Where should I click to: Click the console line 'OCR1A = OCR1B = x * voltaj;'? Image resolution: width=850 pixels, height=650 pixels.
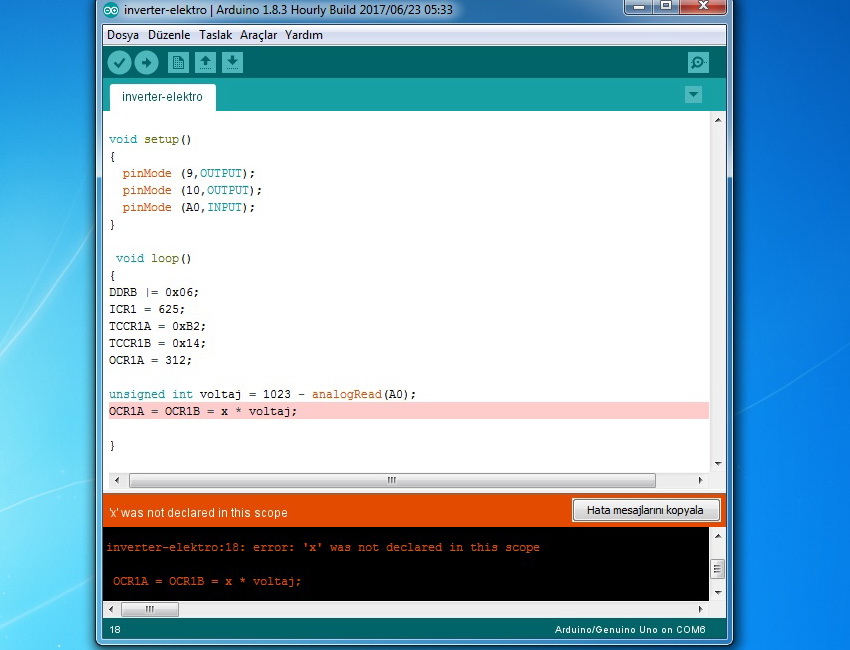(x=207, y=581)
